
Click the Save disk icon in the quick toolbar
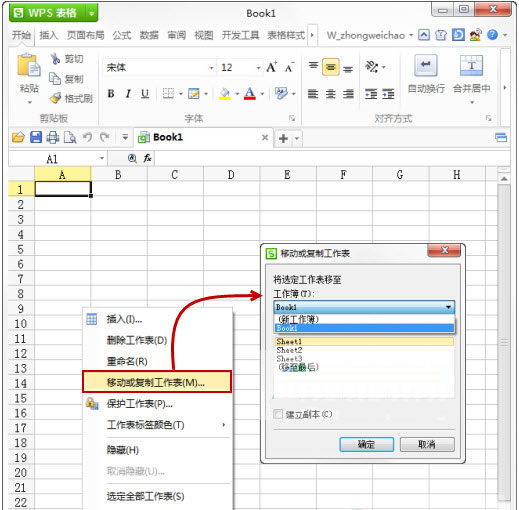tap(36, 137)
